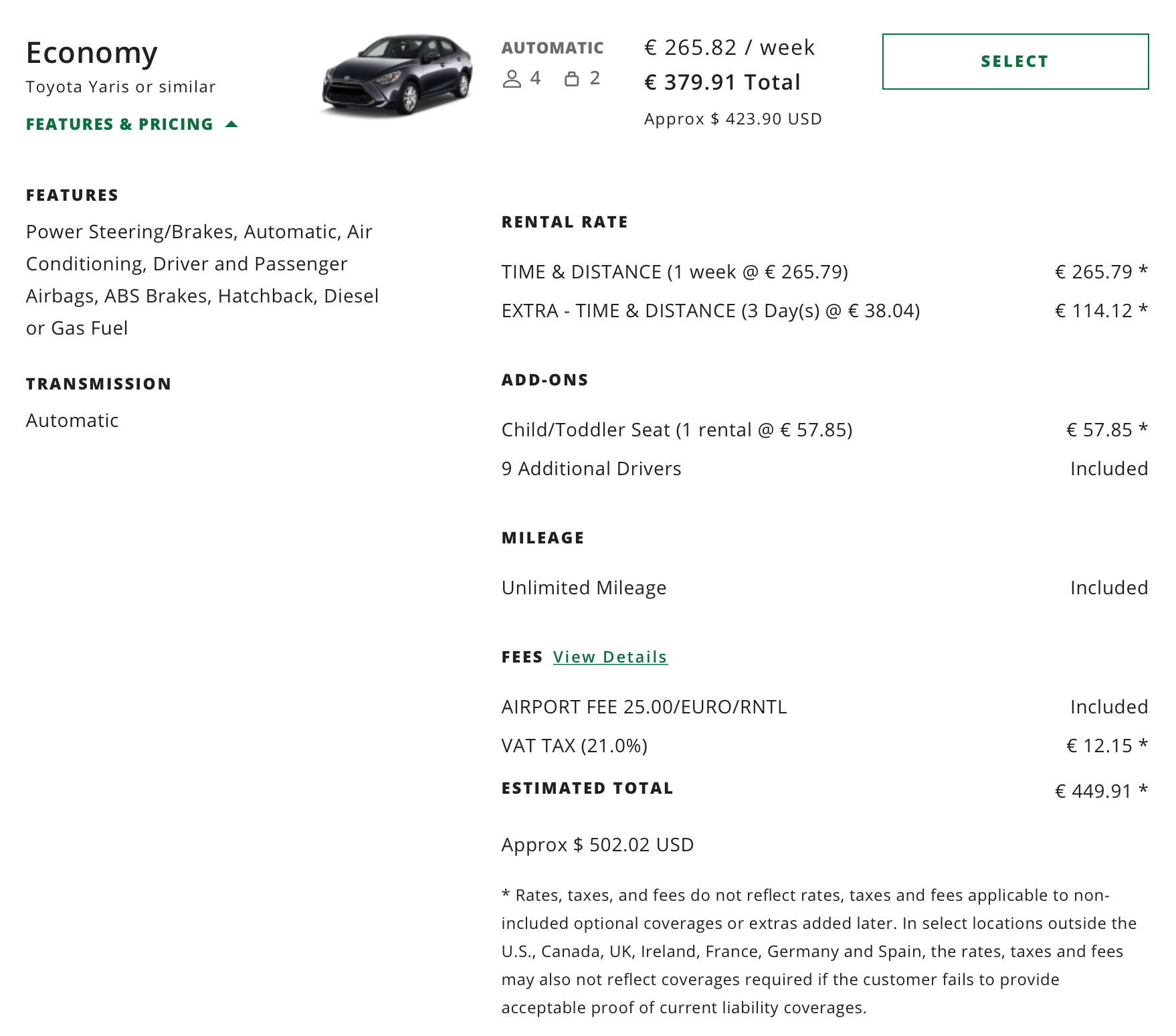
Task: Click the € 265.82 per week rate
Action: coord(729,48)
